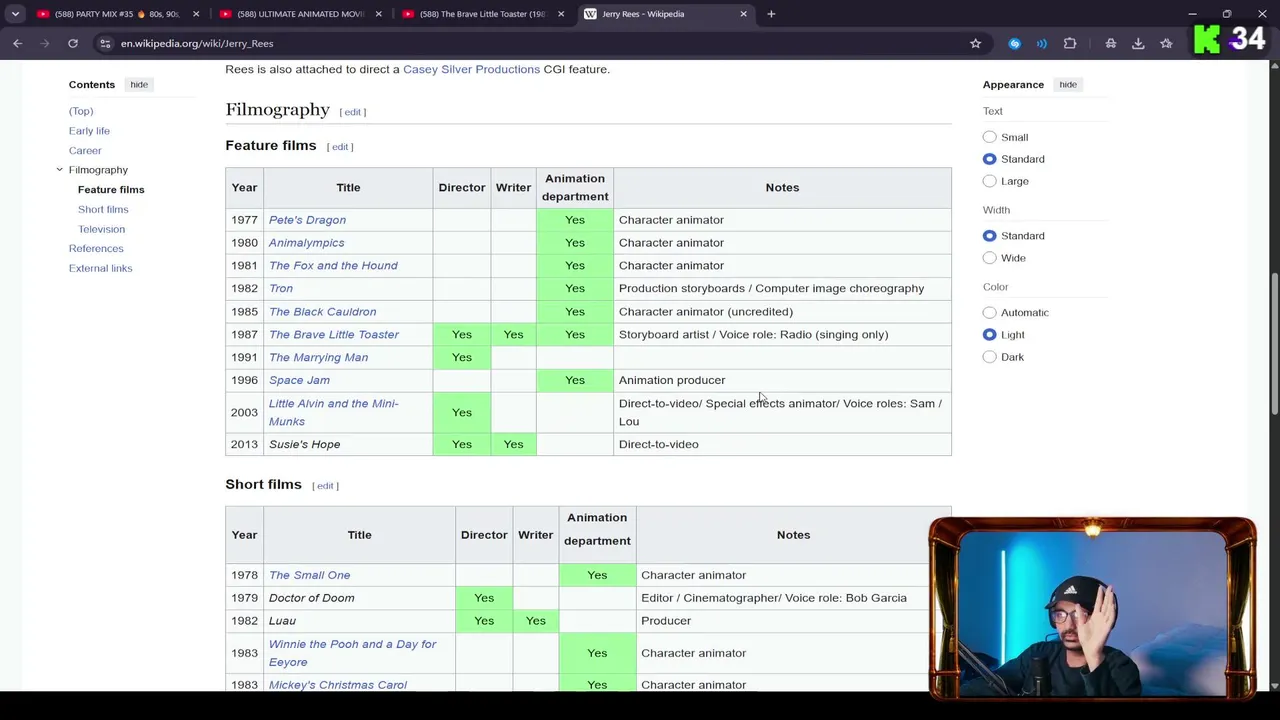The image size is (1280, 720).
Task: Close the Brave Little Toaster YouTube tab
Action: [561, 14]
